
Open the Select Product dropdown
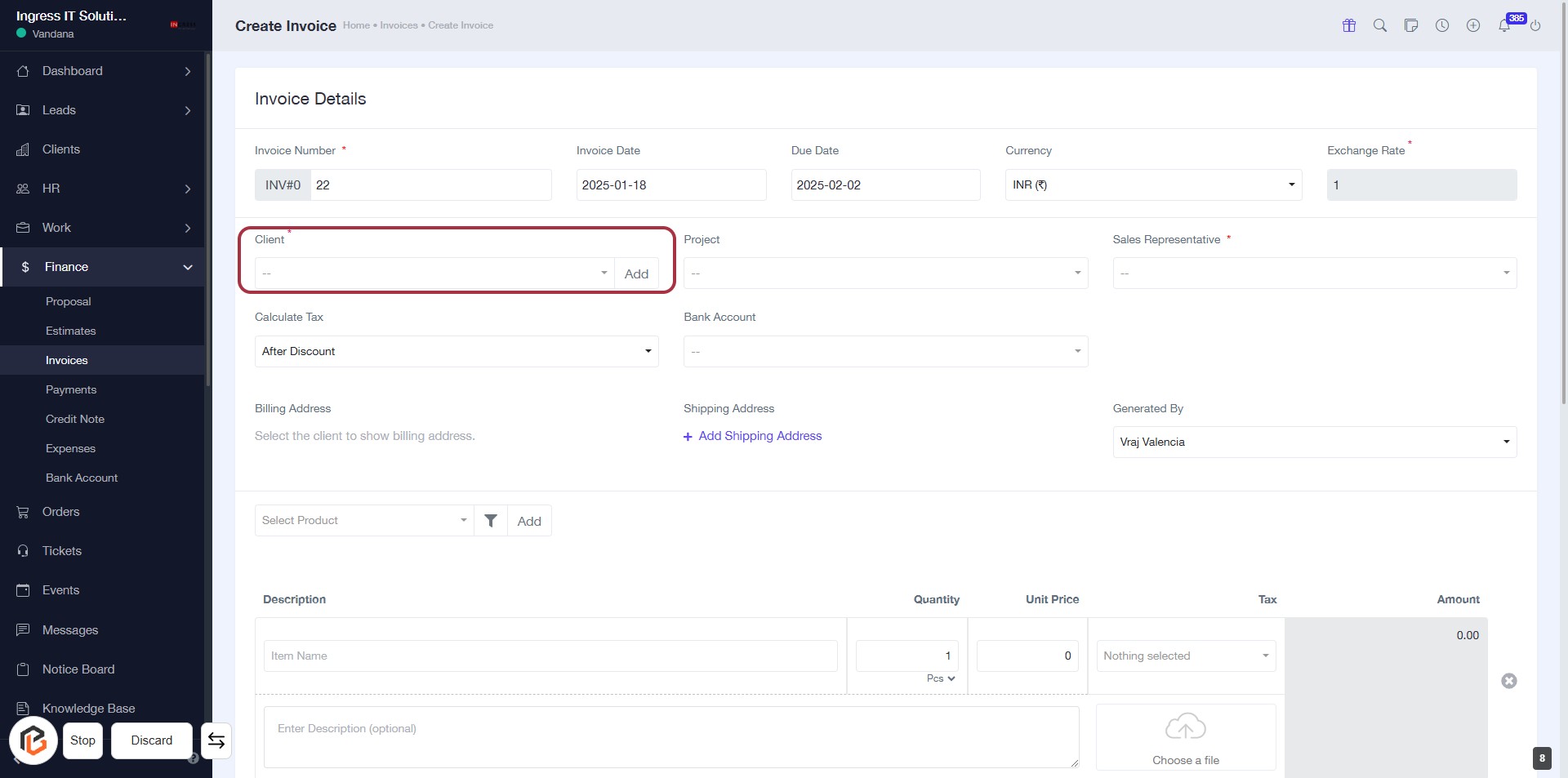(x=364, y=521)
